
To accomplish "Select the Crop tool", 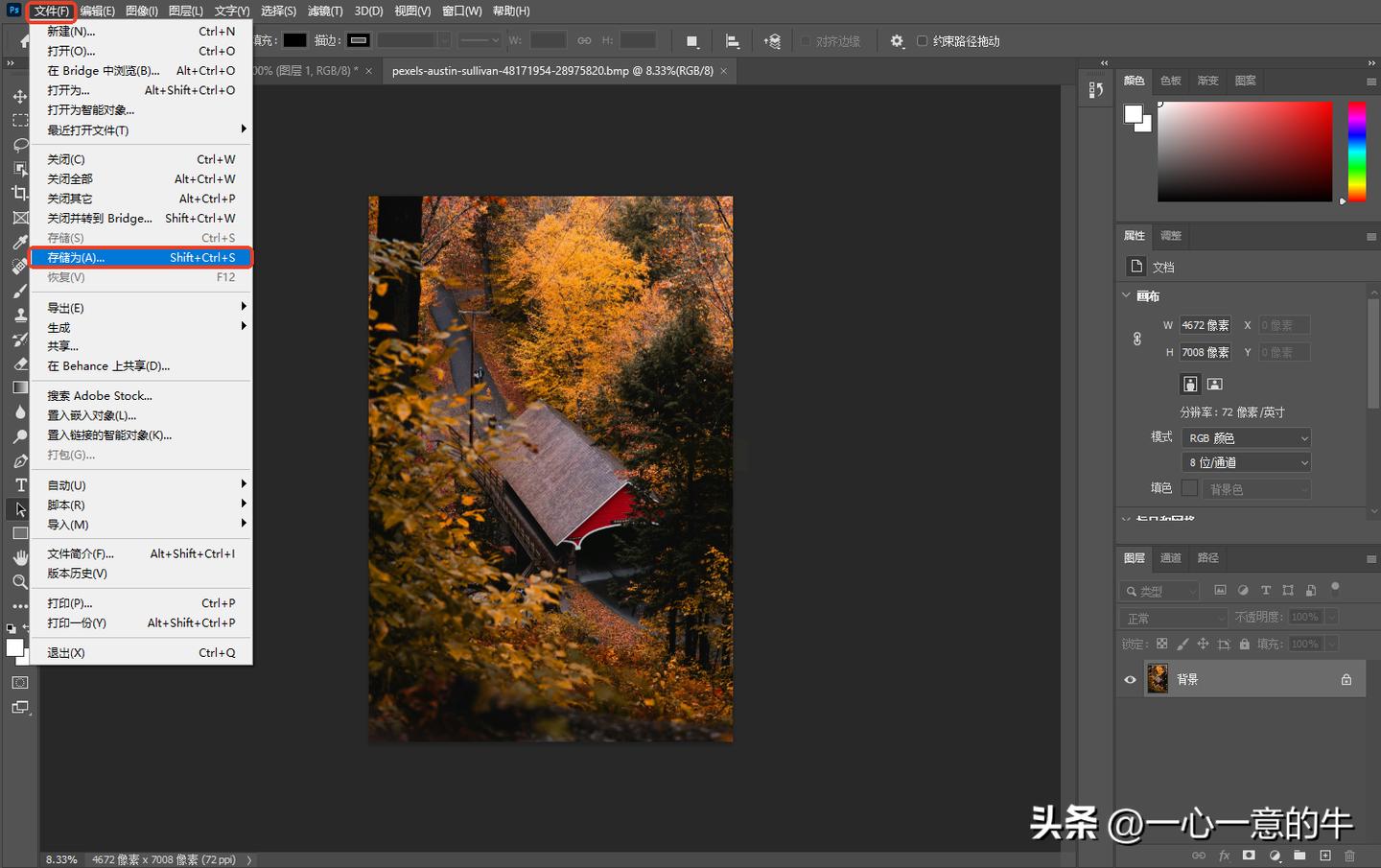I will [x=21, y=193].
